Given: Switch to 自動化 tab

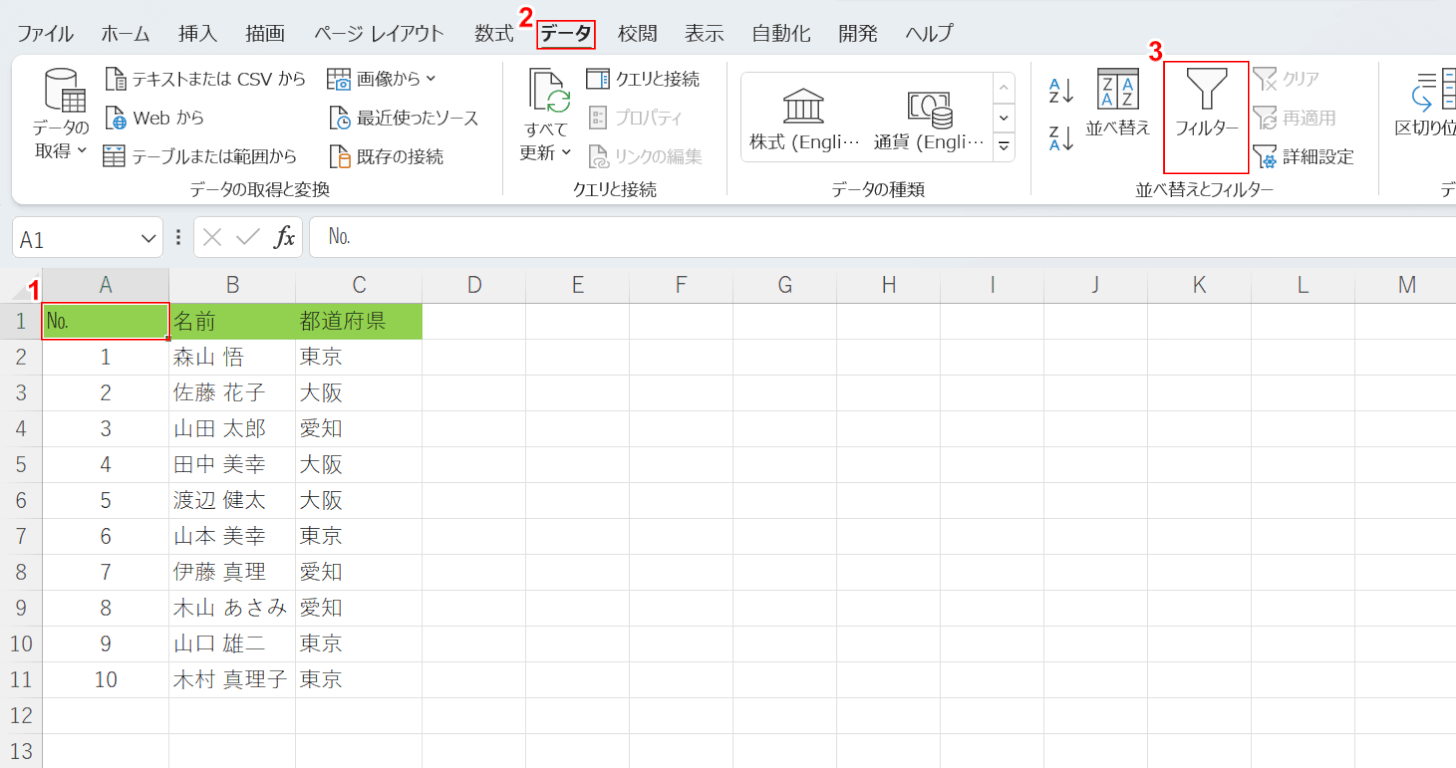Looking at the screenshot, I should coord(781,33).
